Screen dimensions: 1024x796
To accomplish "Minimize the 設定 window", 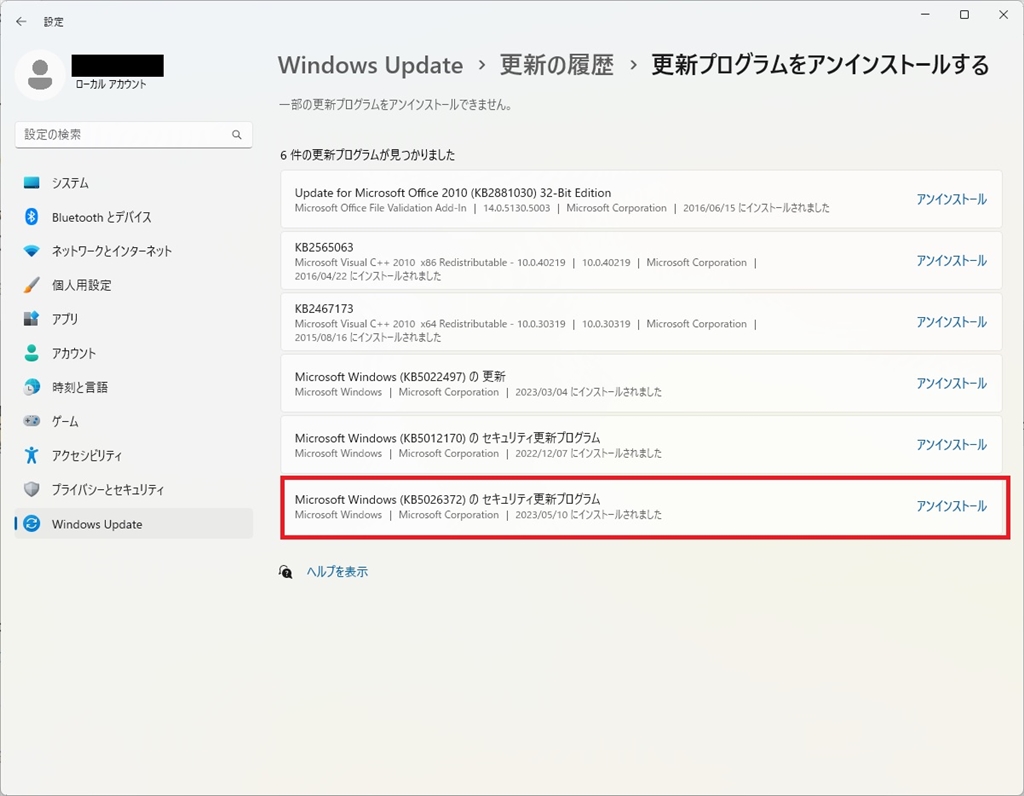I will click(925, 14).
